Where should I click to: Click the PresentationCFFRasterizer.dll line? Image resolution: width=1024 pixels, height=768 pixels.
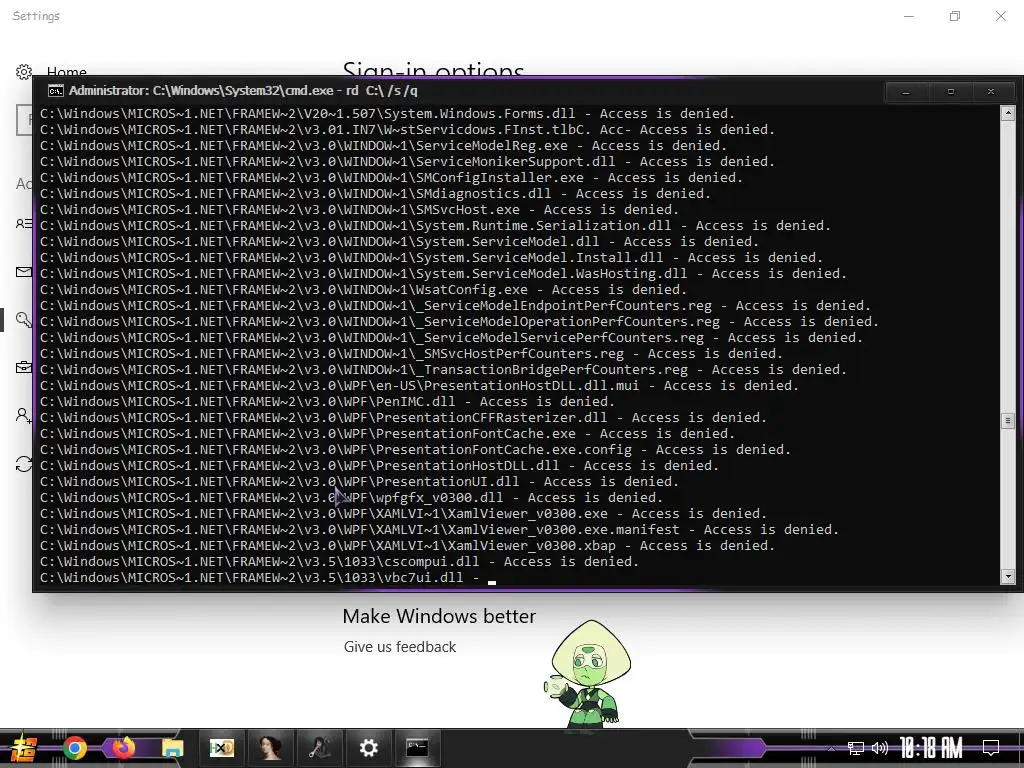(x=404, y=417)
